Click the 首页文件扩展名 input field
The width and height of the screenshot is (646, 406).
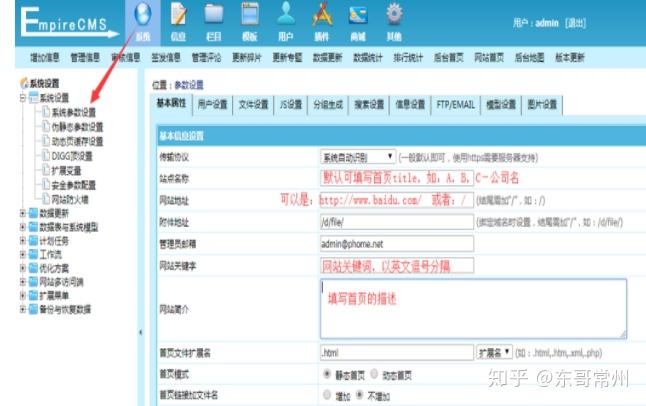click(397, 352)
